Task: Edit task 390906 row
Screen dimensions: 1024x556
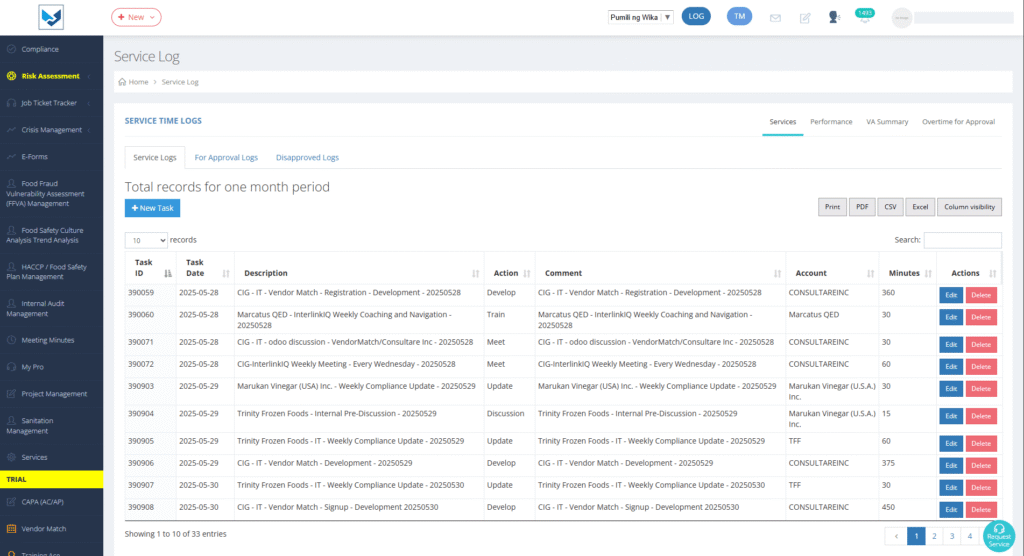Action: point(951,466)
